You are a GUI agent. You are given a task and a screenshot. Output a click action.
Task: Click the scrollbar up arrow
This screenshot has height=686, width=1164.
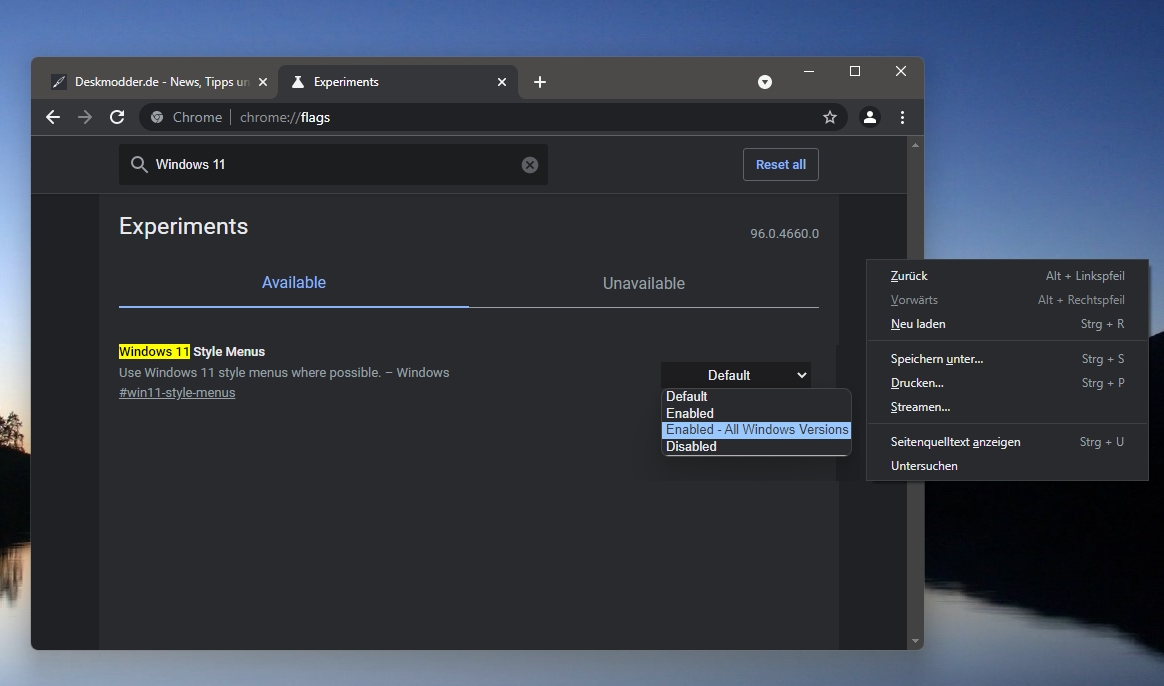915,146
